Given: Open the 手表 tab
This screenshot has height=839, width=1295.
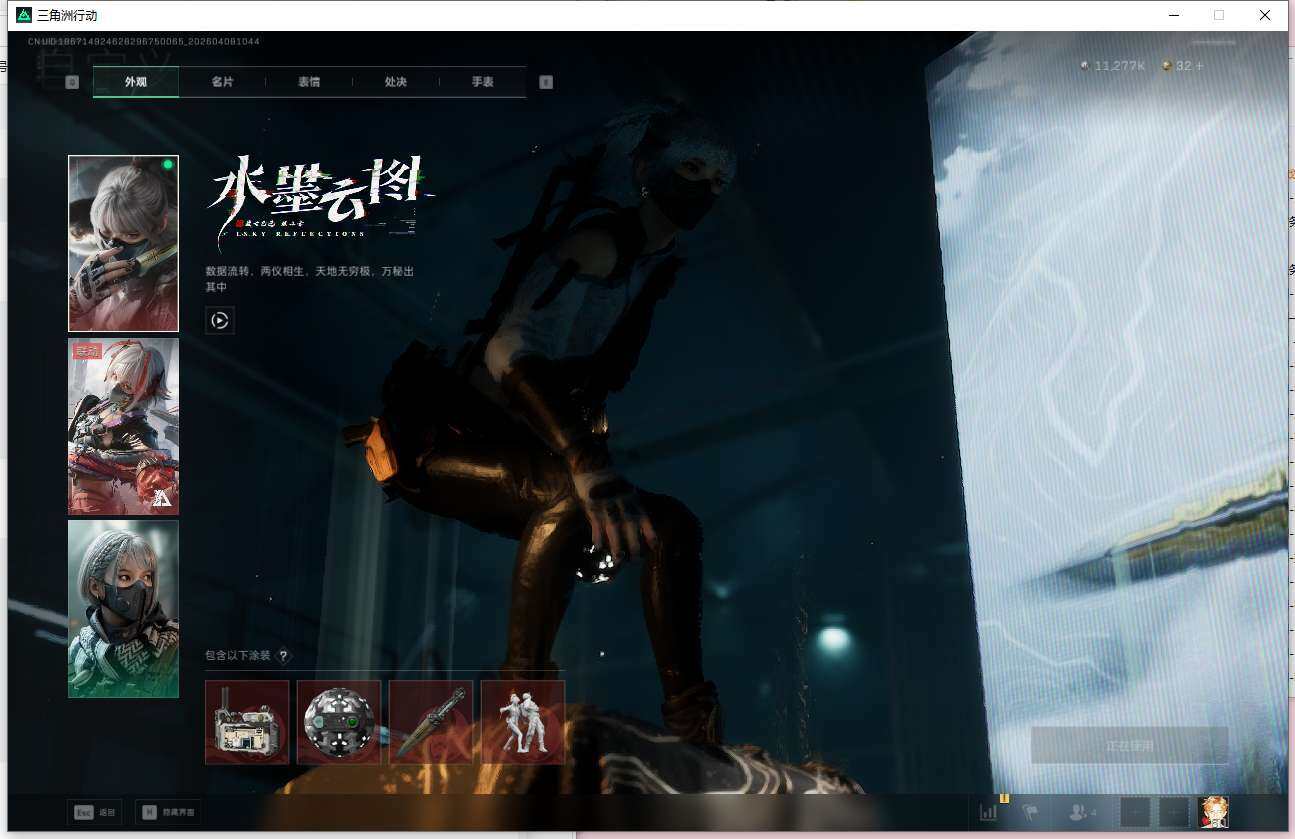Looking at the screenshot, I should click(x=483, y=82).
